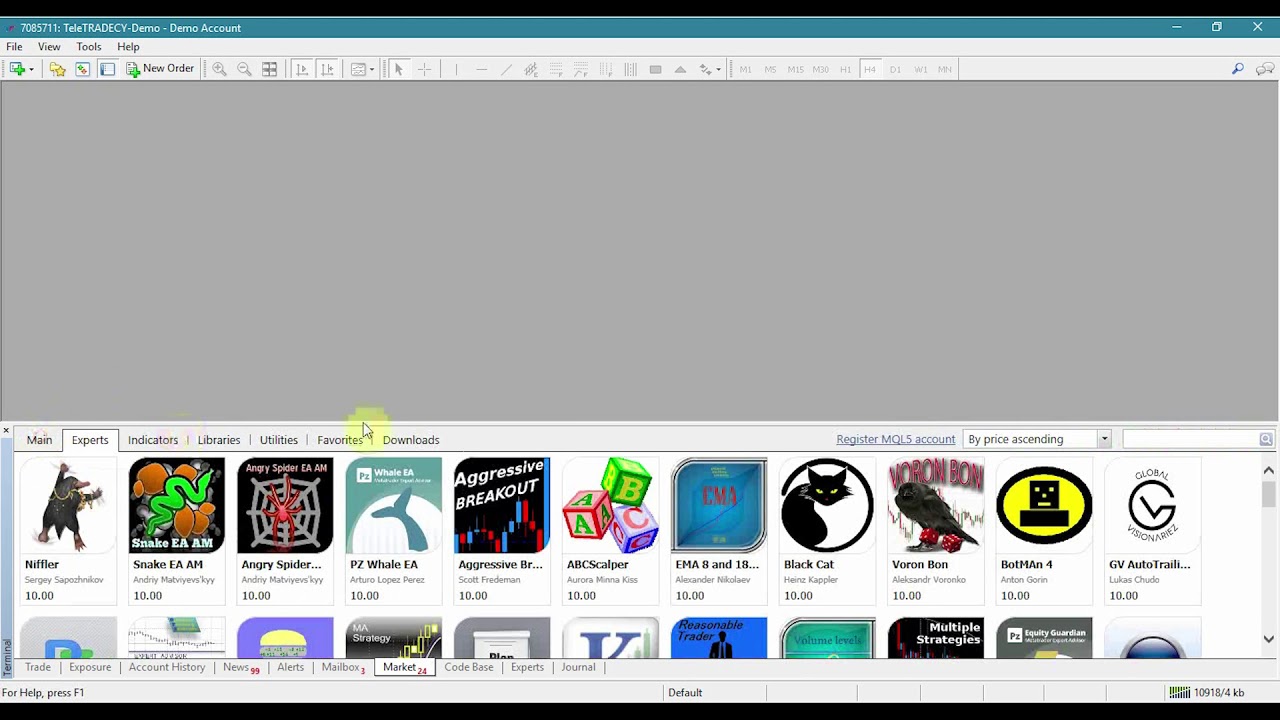Close the terminal panel with the X

6,431
